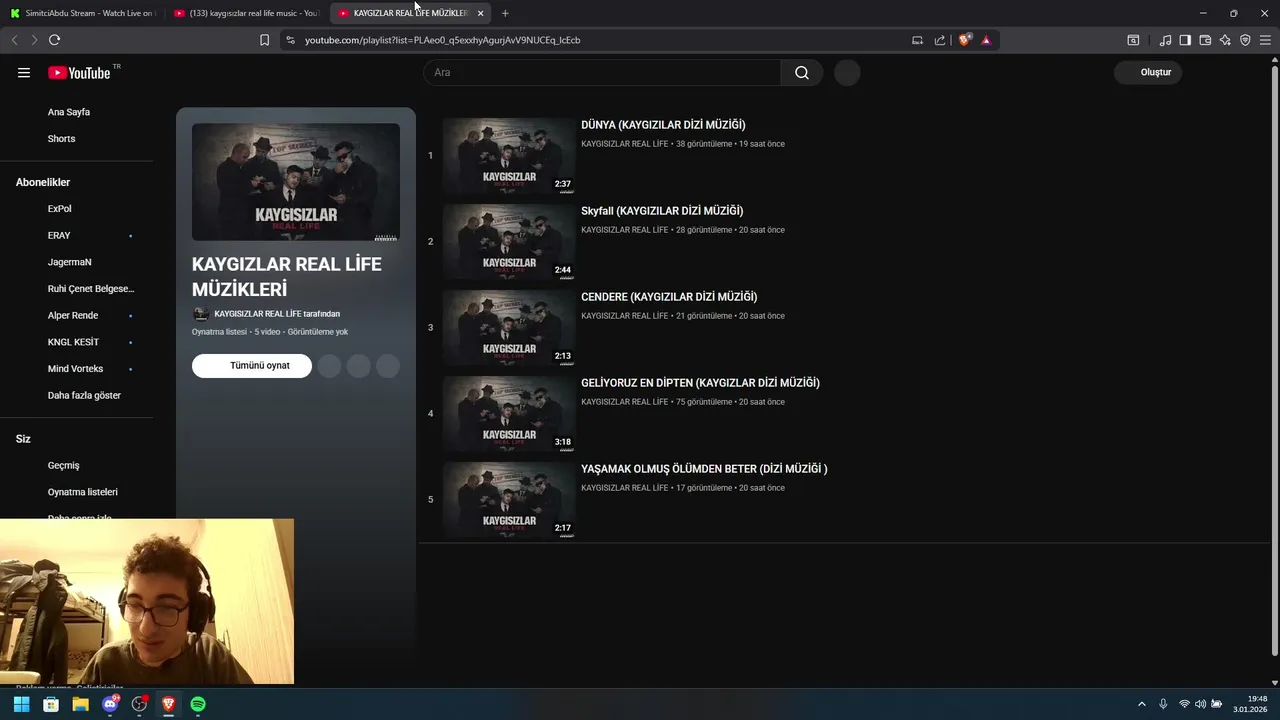The width and height of the screenshot is (1280, 720).
Task: Open DÜNYA video thumbnail
Action: [x=509, y=155]
